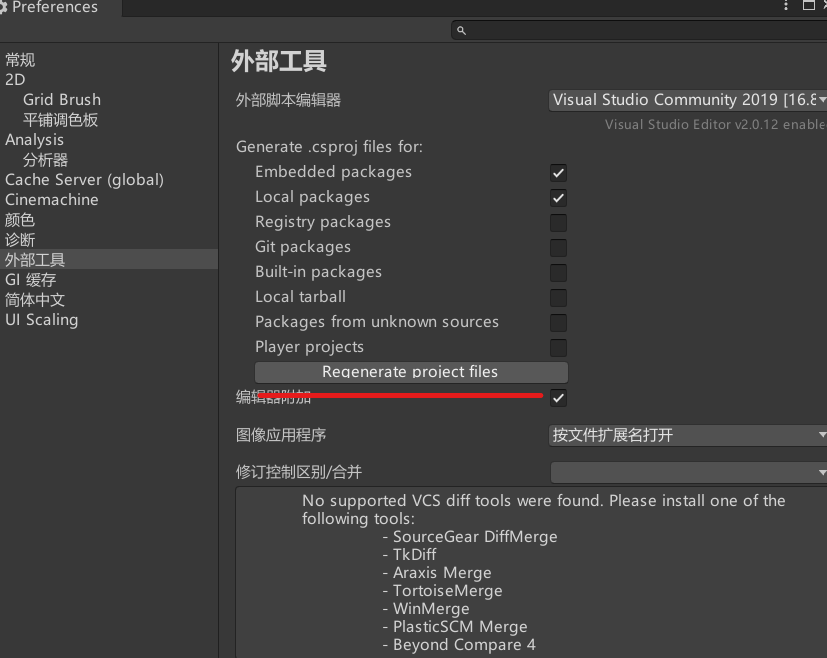Disable the Local packages checkbox
This screenshot has height=658, width=827.
pyautogui.click(x=557, y=197)
